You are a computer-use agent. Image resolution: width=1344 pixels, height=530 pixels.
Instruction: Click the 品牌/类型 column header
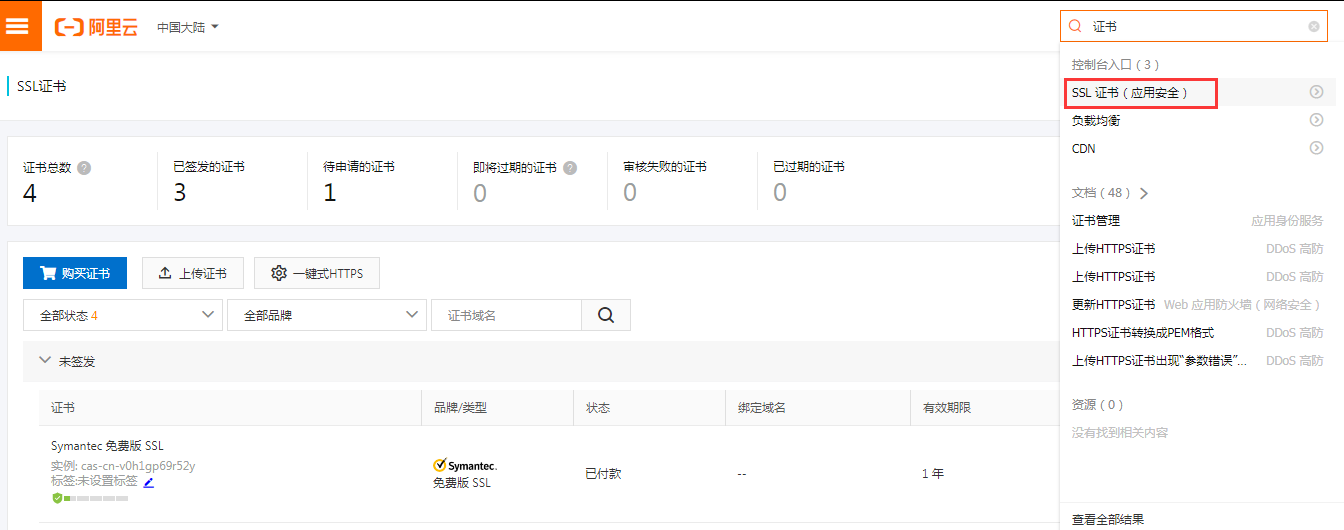pyautogui.click(x=460, y=408)
